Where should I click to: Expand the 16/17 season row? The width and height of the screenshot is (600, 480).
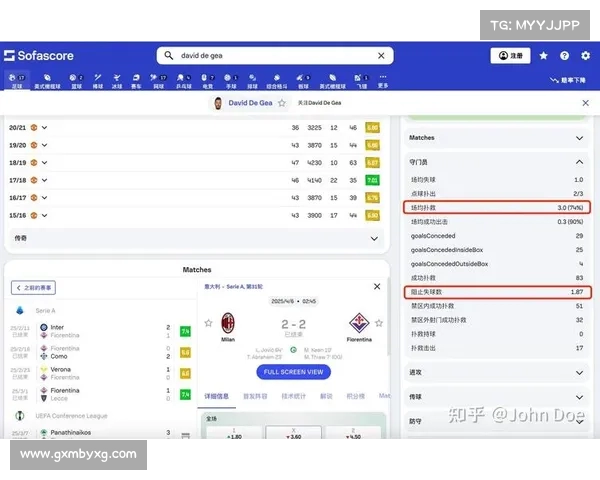(x=44, y=198)
